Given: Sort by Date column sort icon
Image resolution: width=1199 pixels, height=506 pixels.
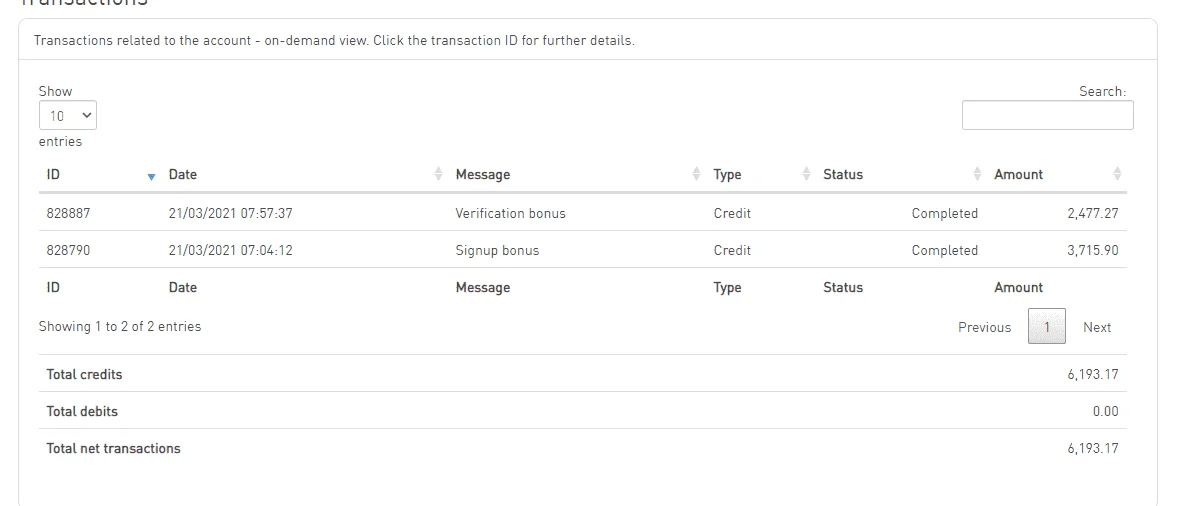Looking at the screenshot, I should (438, 174).
